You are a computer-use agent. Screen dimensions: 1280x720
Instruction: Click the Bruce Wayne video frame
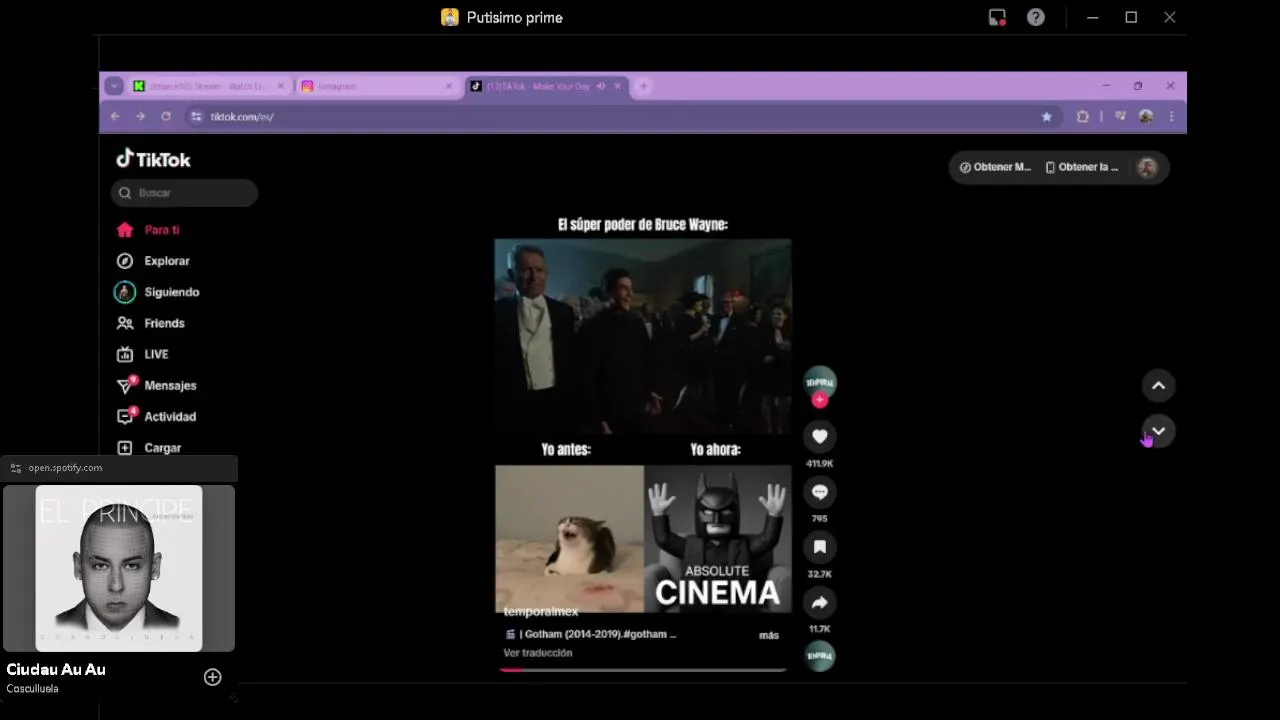click(x=643, y=336)
